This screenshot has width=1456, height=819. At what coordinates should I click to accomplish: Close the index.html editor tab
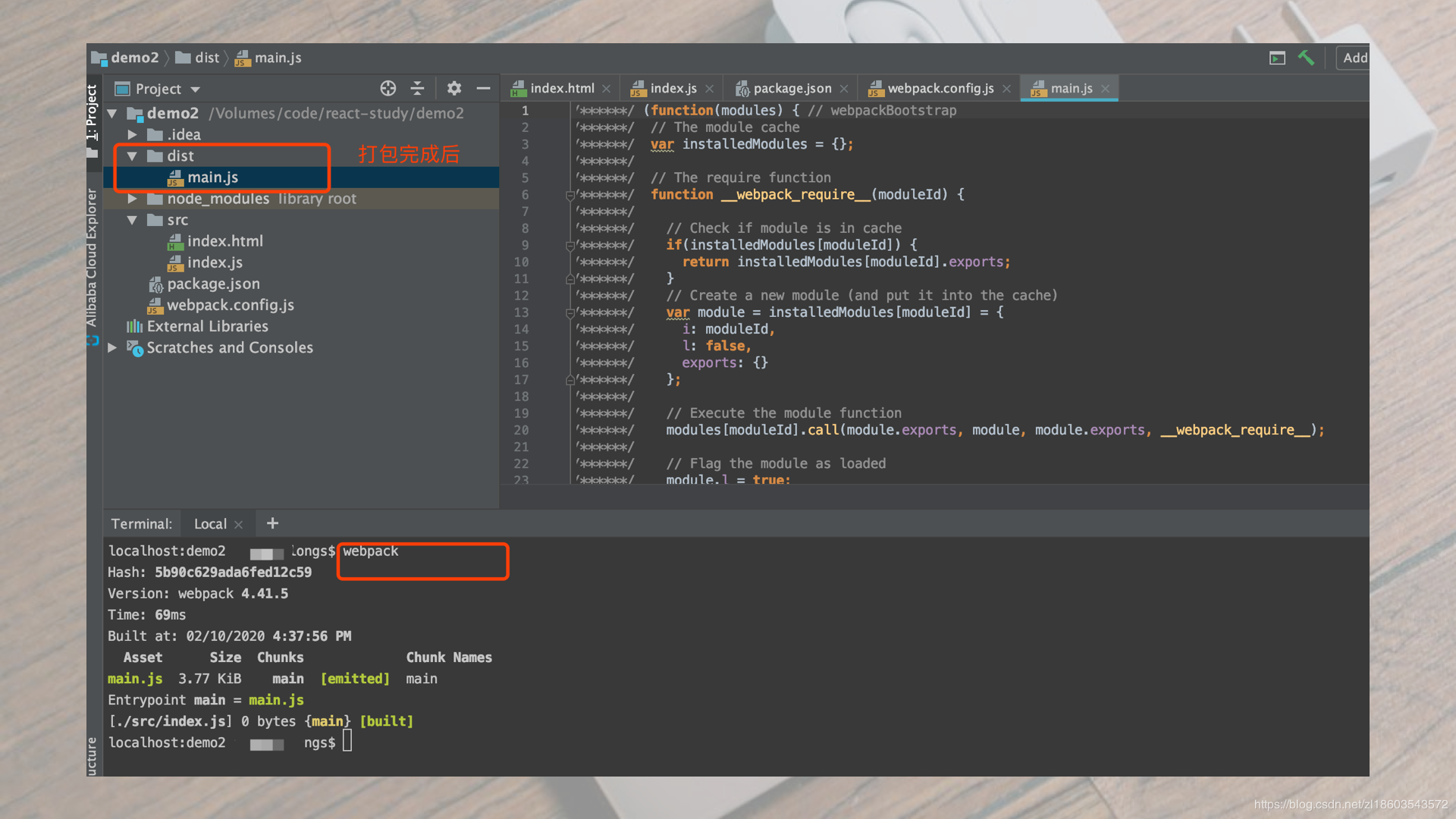pyautogui.click(x=607, y=89)
